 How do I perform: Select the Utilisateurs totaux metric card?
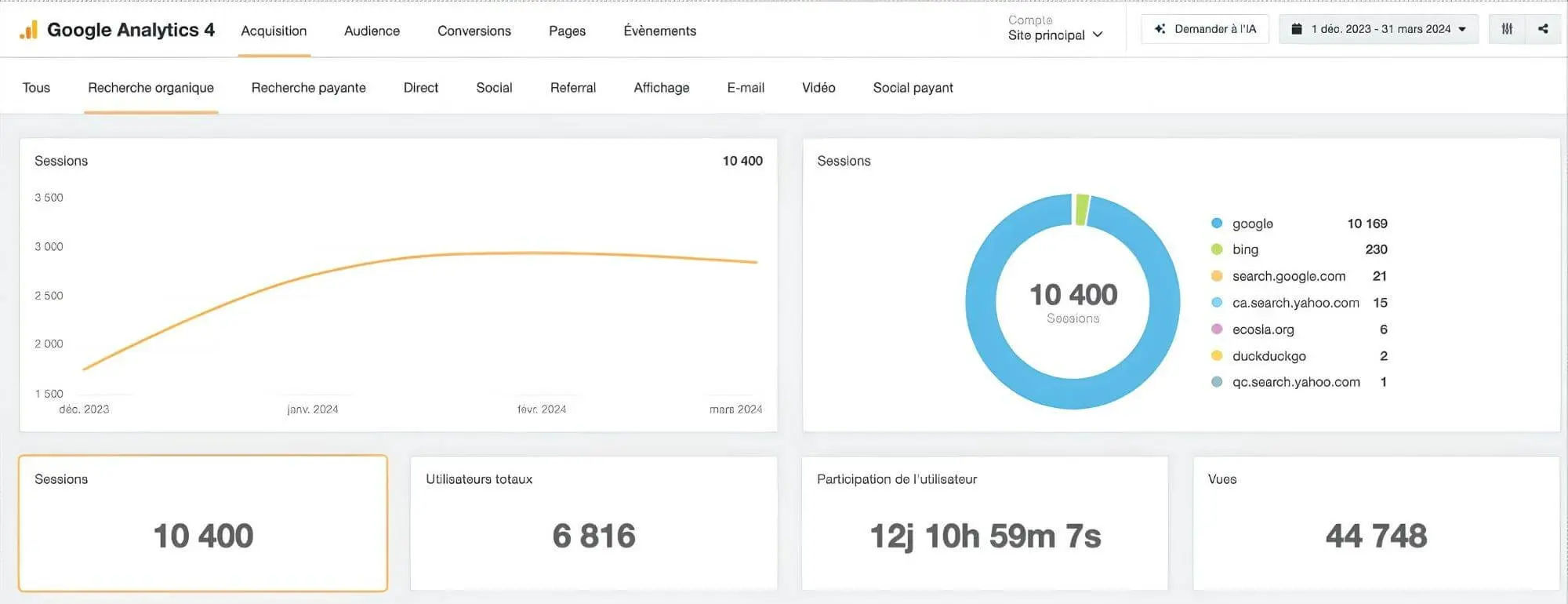click(593, 523)
